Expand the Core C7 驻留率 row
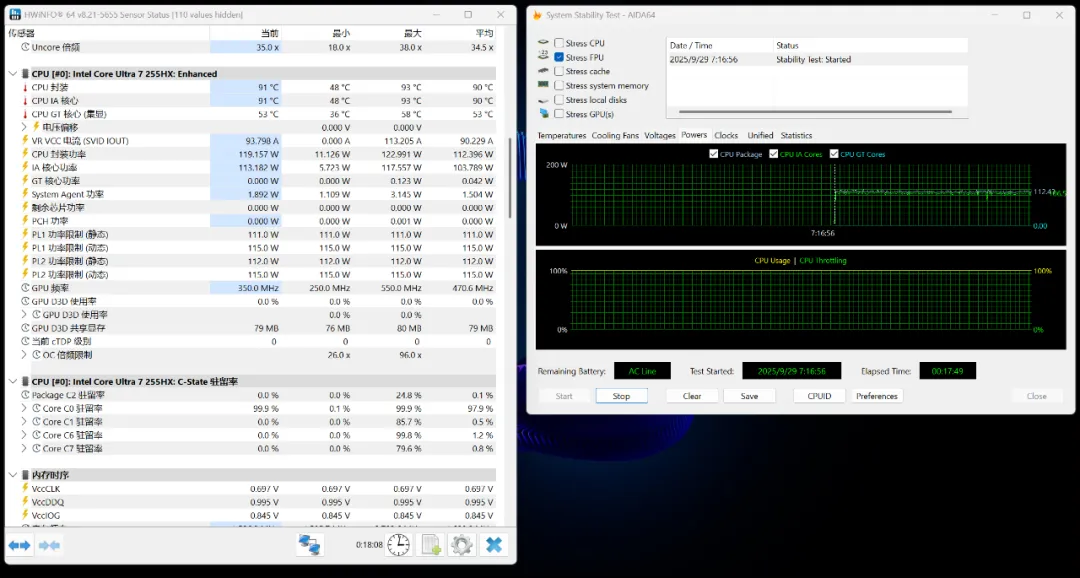Image resolution: width=1080 pixels, height=578 pixels. tap(25, 448)
